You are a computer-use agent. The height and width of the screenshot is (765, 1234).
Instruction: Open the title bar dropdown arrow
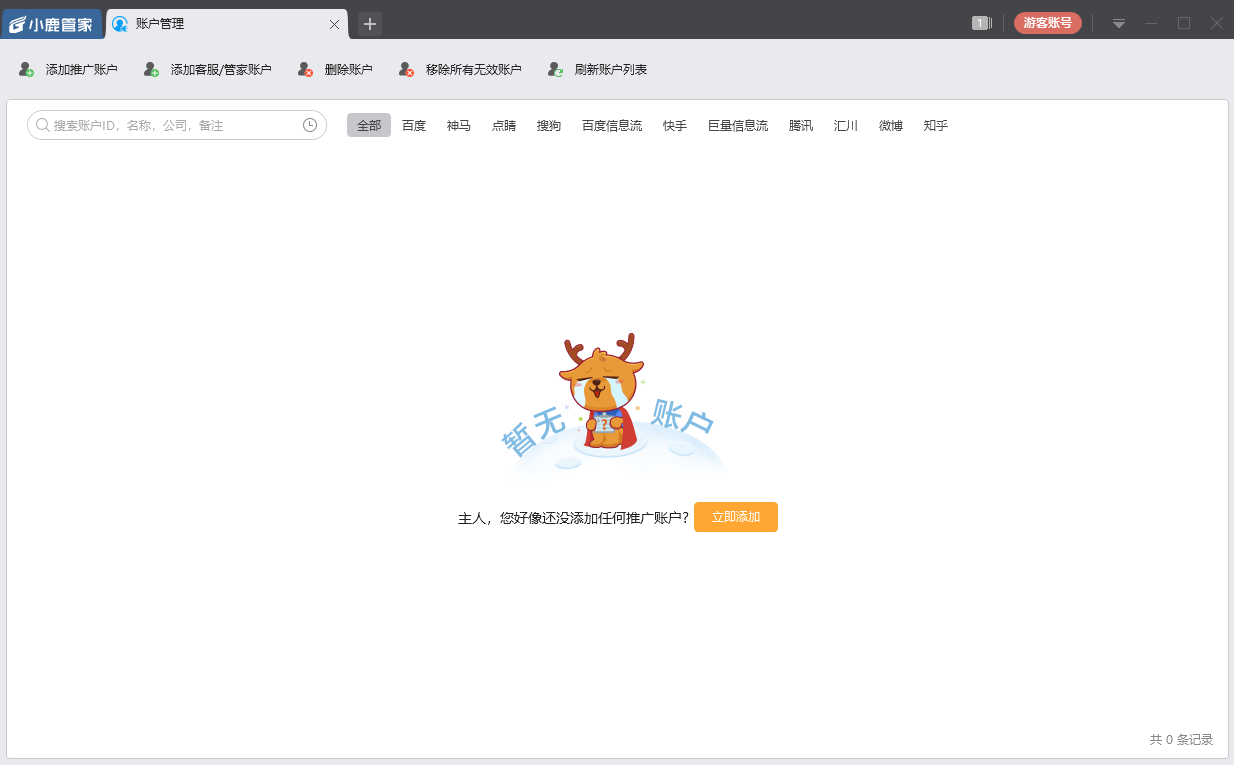click(x=1118, y=22)
